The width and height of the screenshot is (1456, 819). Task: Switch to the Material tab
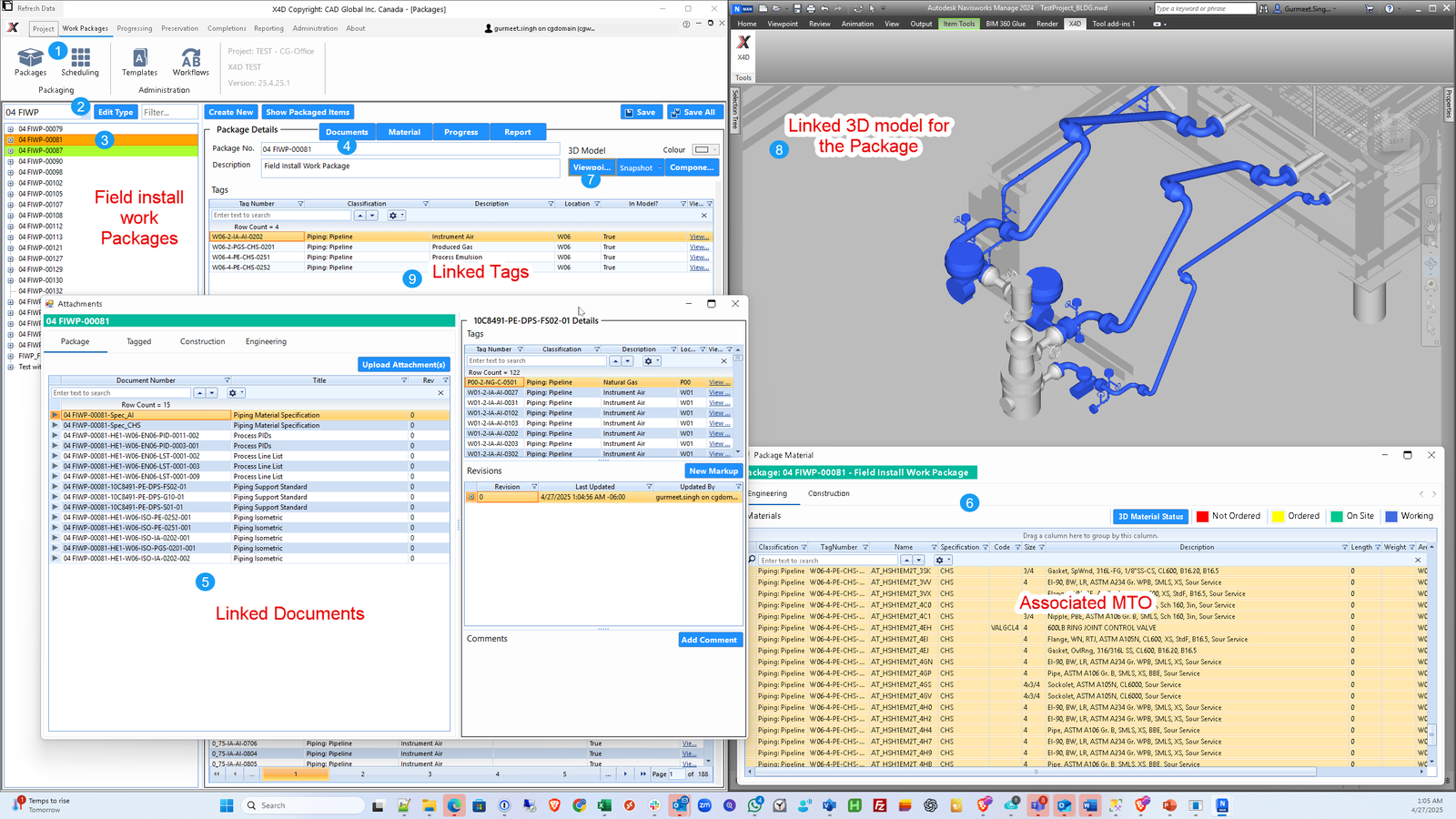[x=404, y=132]
